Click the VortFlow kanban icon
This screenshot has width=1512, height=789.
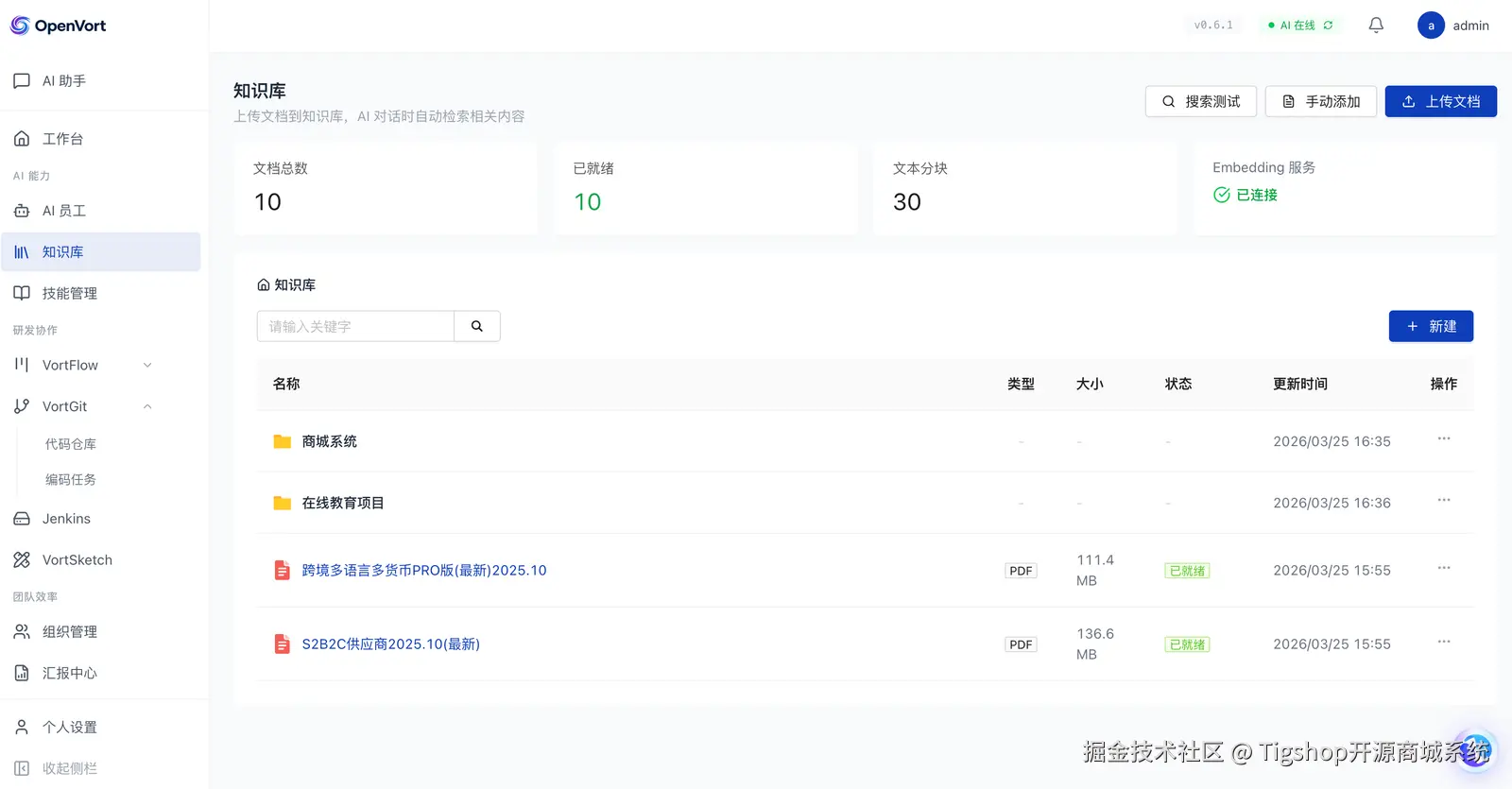tap(22, 365)
